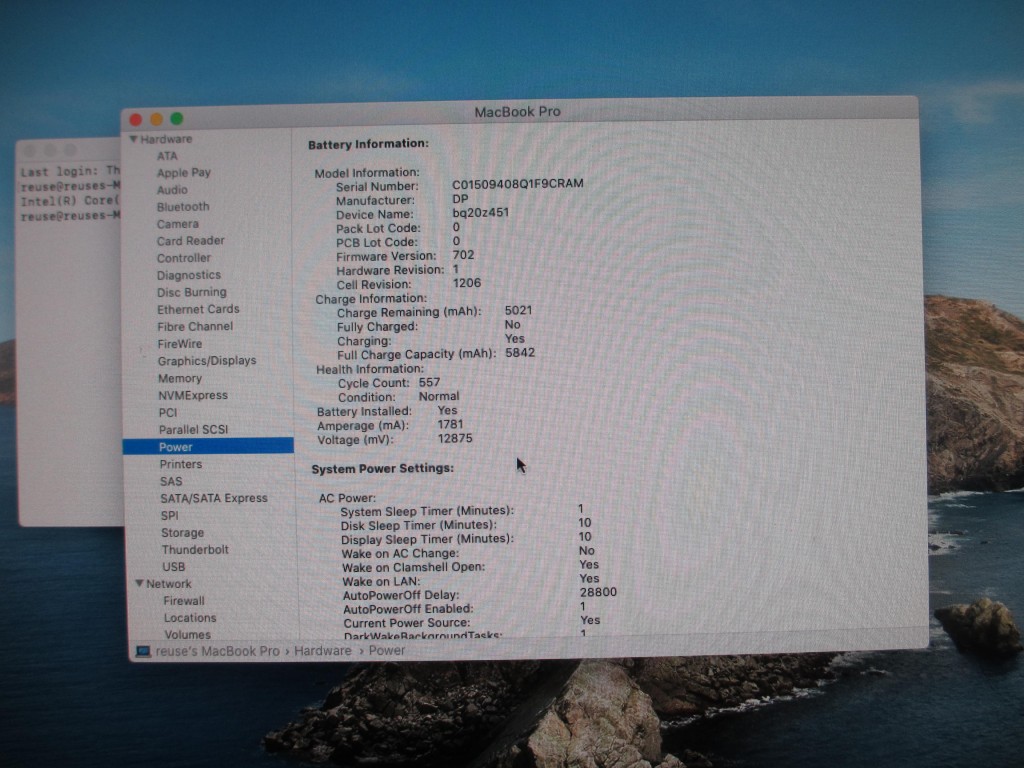
Task: Show Bluetooth hardware information
Action: pyautogui.click(x=183, y=207)
